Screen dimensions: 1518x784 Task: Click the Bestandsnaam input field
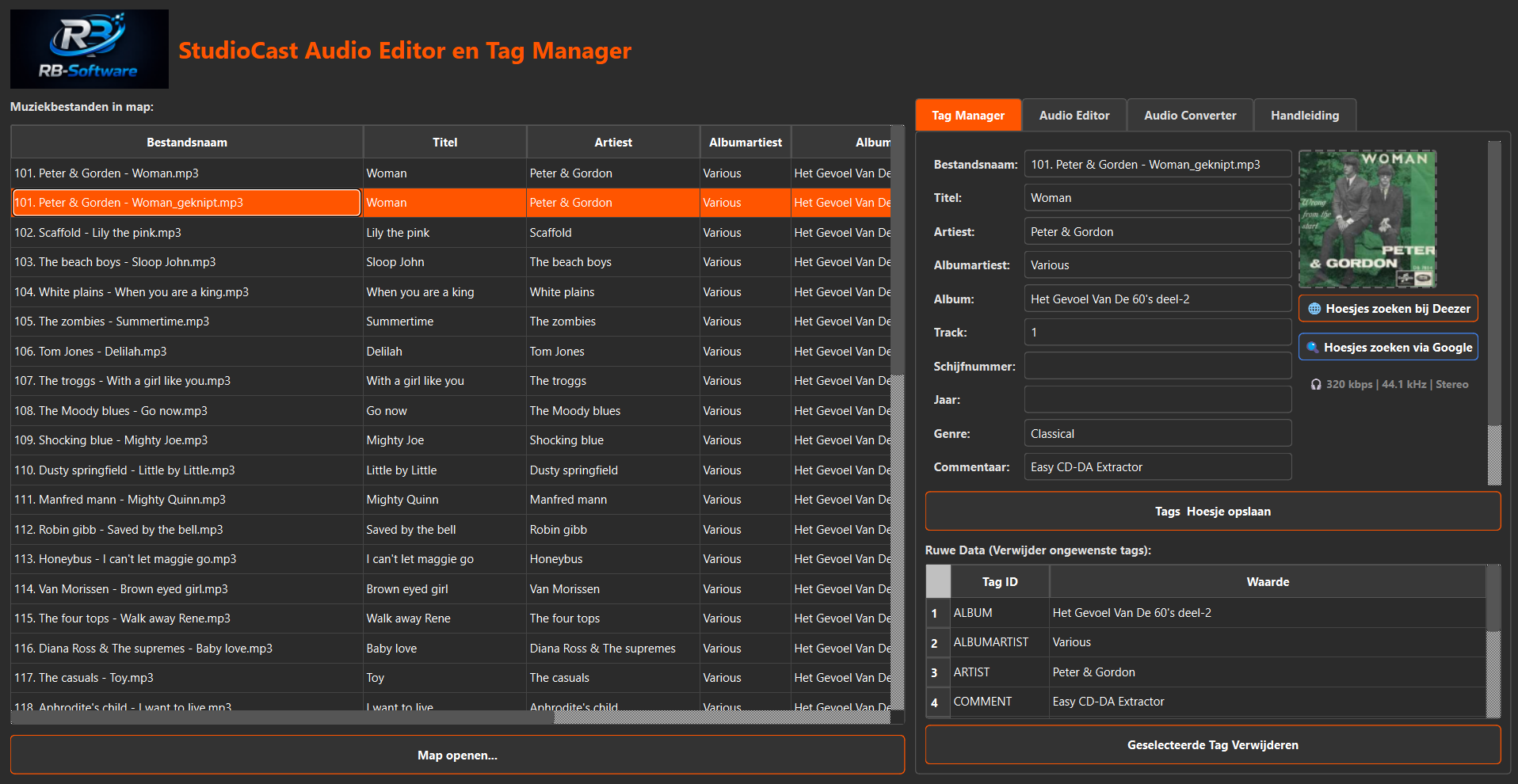coord(1158,165)
